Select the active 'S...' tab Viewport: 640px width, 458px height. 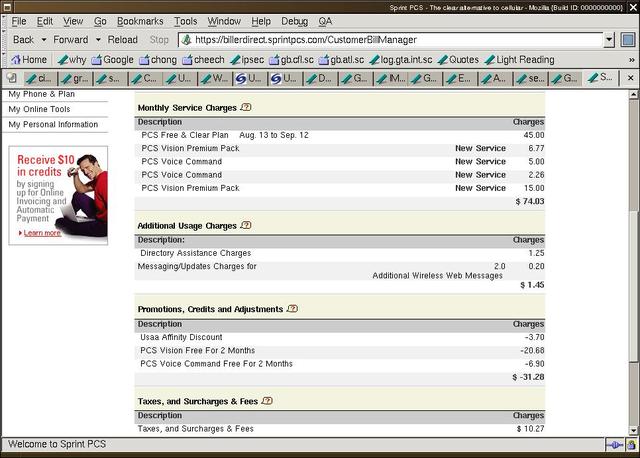(601, 78)
